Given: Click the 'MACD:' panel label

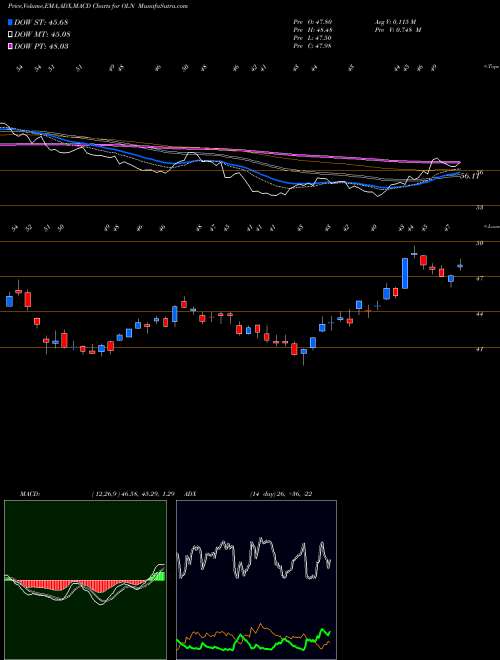Looking at the screenshot, I should point(29,494).
